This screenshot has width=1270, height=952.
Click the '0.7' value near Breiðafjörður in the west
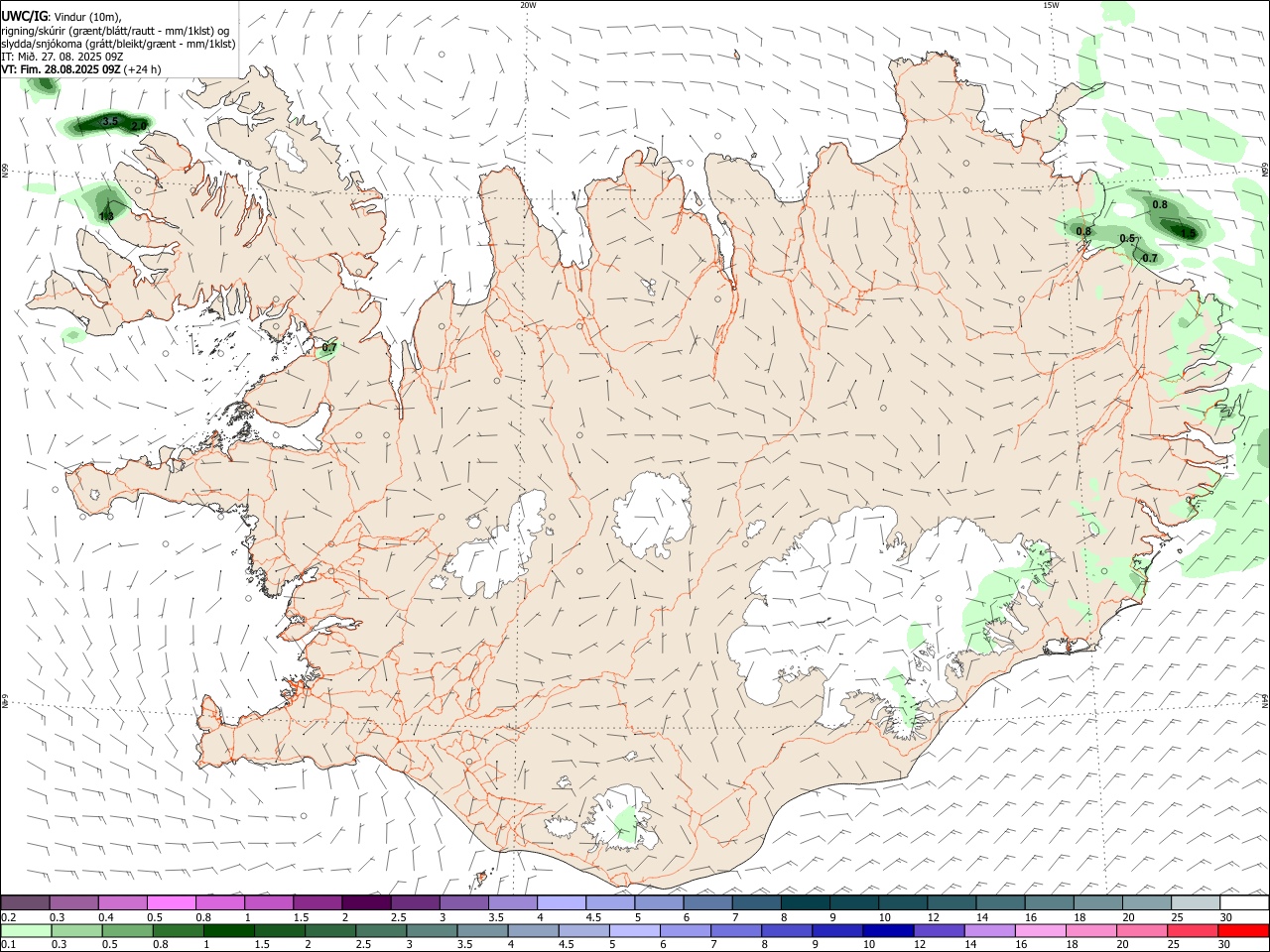(x=330, y=348)
